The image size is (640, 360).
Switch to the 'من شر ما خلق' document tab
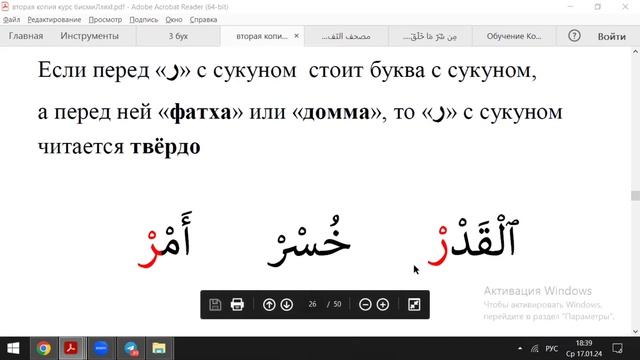point(430,36)
